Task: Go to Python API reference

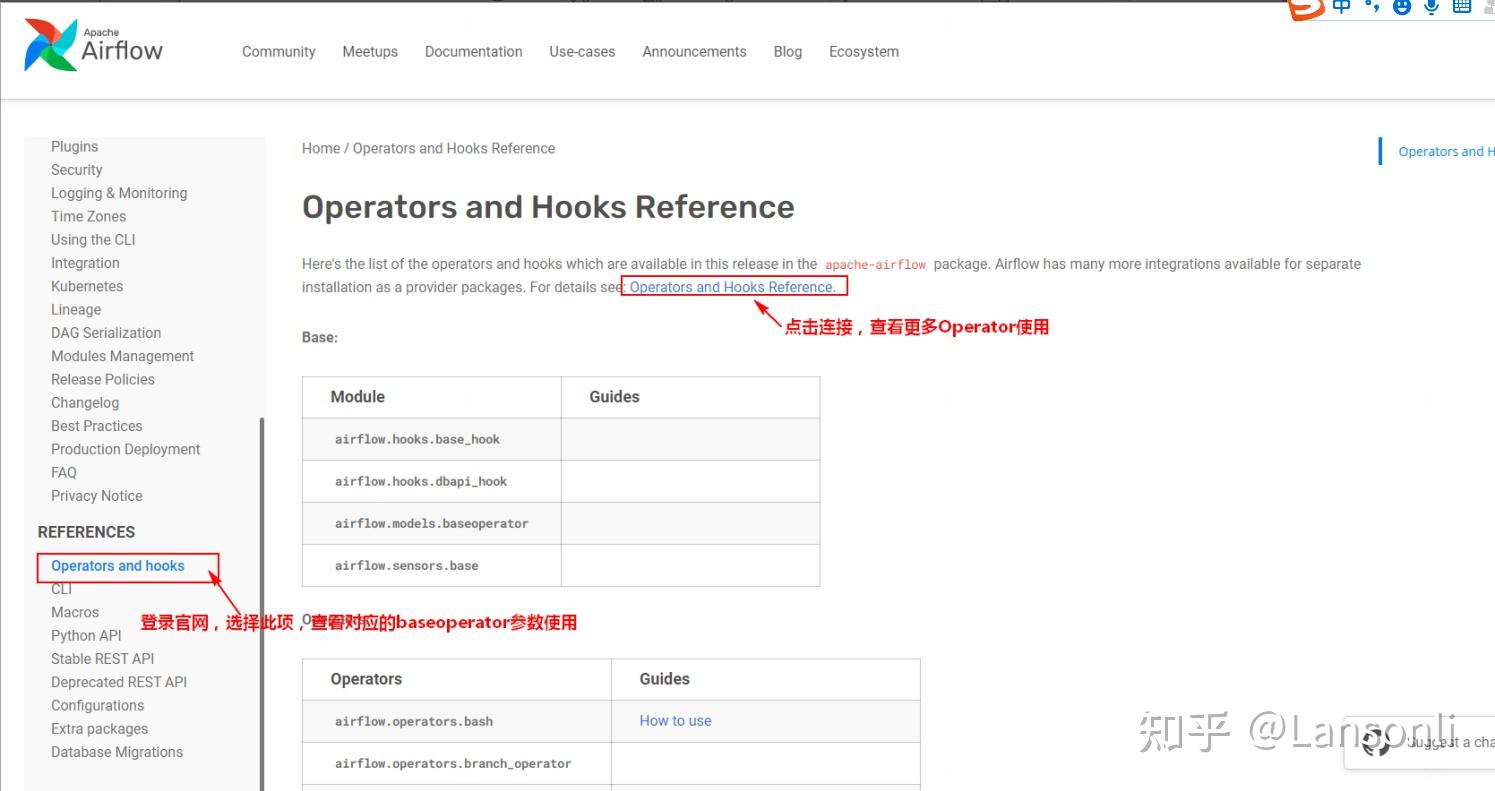Action: coord(86,635)
